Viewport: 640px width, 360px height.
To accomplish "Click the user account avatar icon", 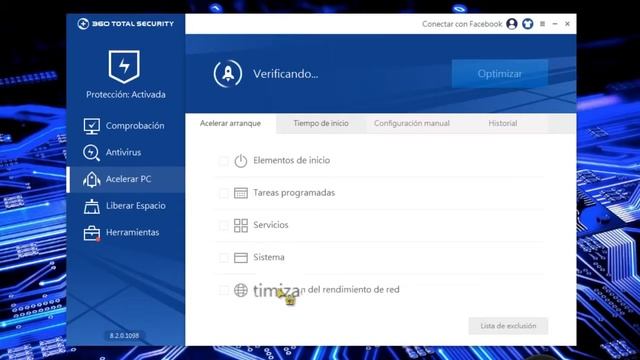I will 512,24.
